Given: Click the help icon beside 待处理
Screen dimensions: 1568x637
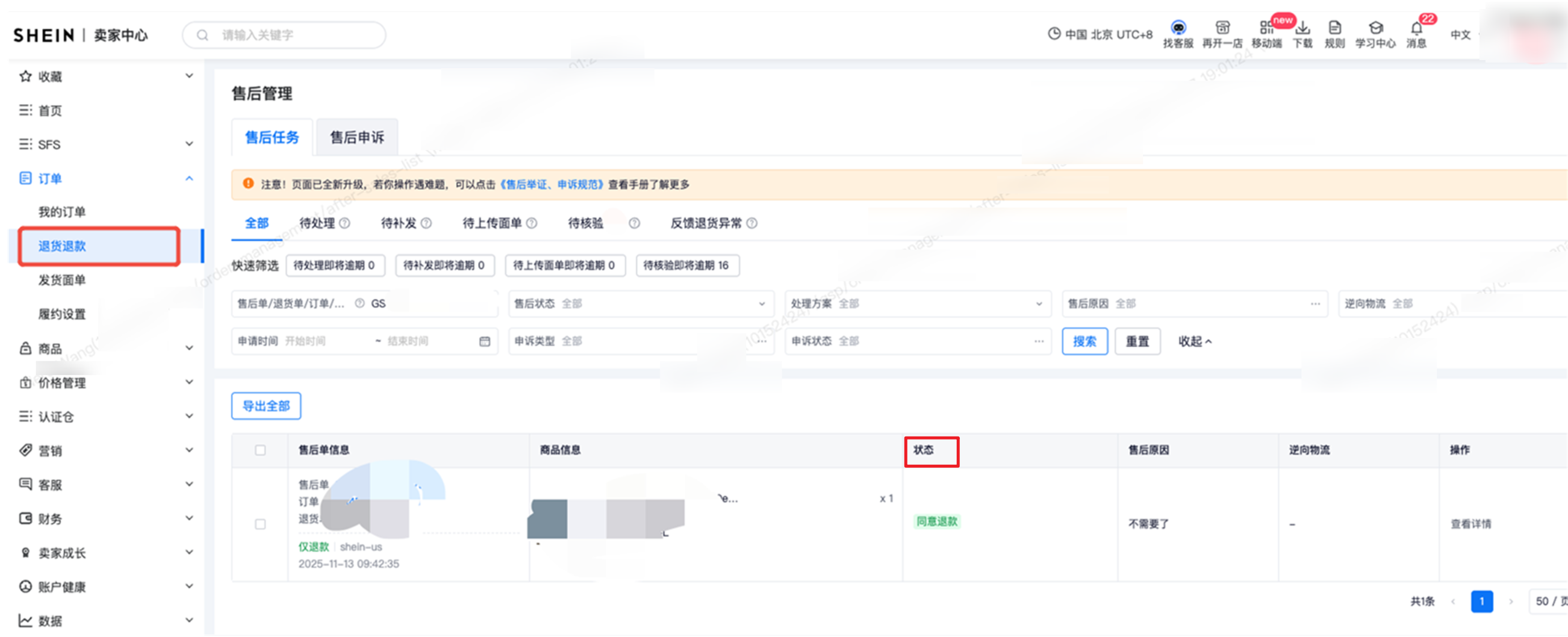Looking at the screenshot, I should 344,223.
